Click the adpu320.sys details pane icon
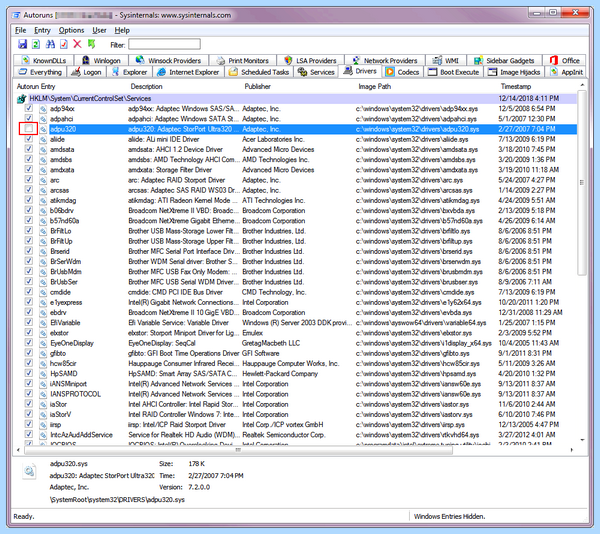The height and width of the screenshot is (534, 600). point(29,471)
